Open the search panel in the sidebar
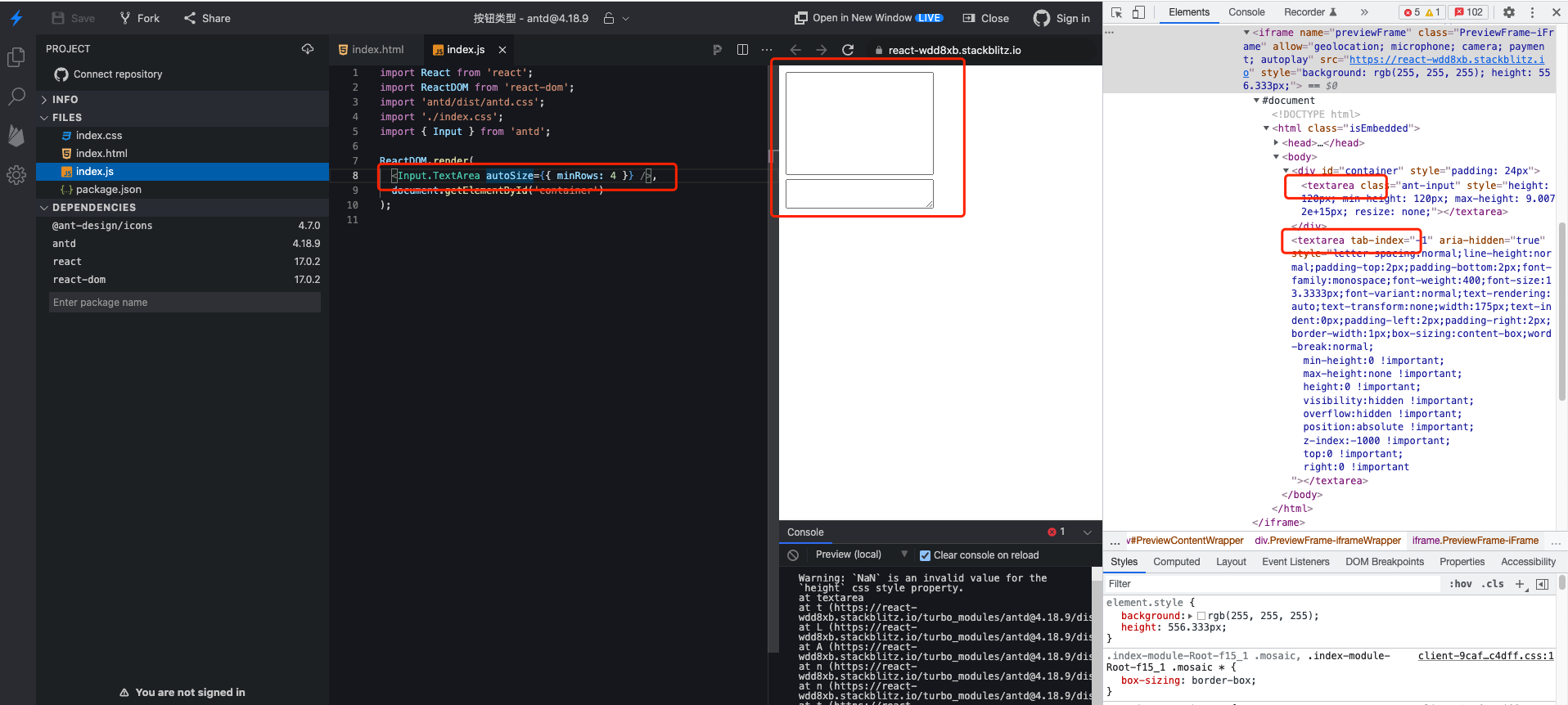This screenshot has height=705, width=1568. [x=16, y=97]
